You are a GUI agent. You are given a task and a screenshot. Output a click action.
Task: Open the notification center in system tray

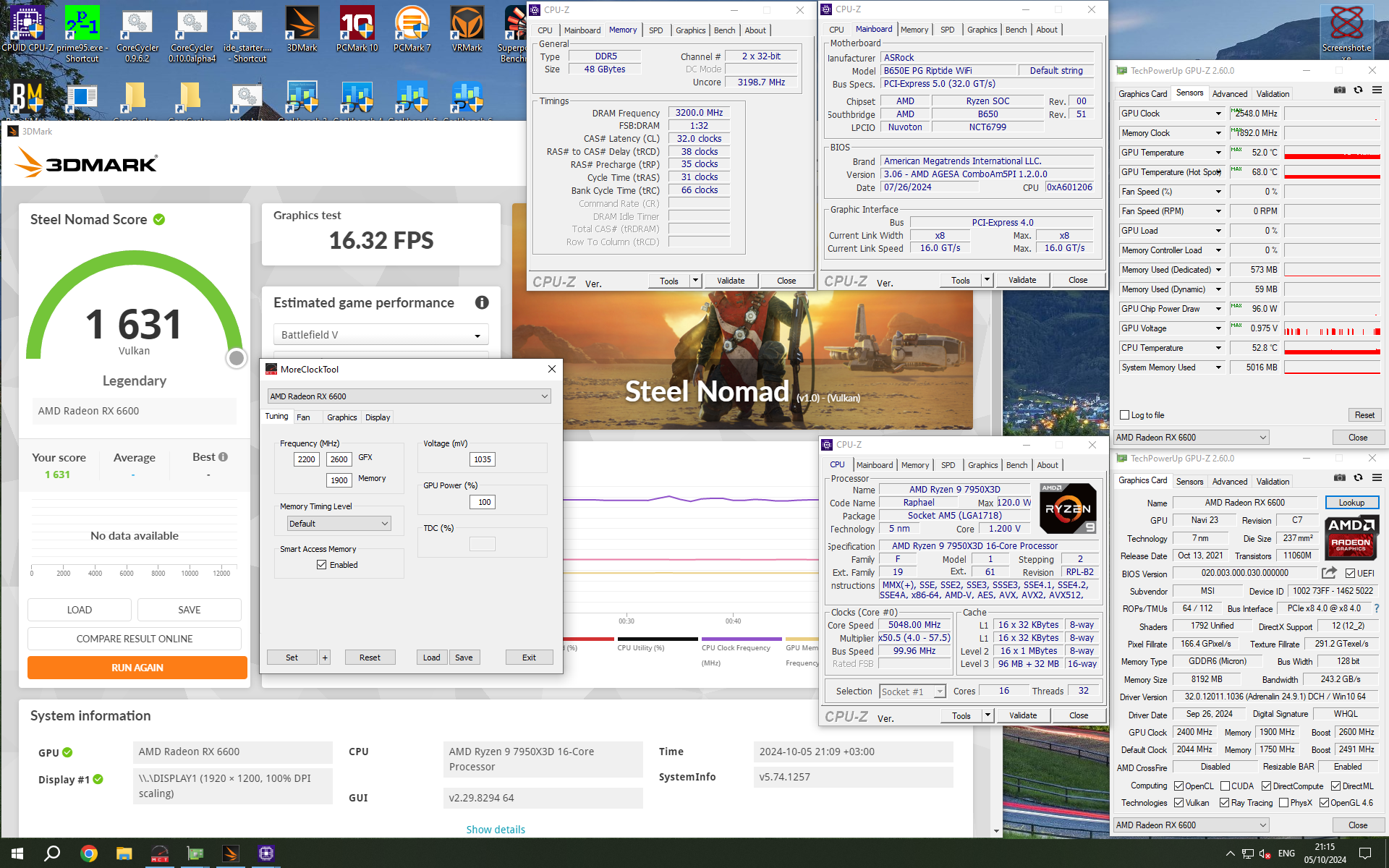pyautogui.click(x=1365, y=854)
